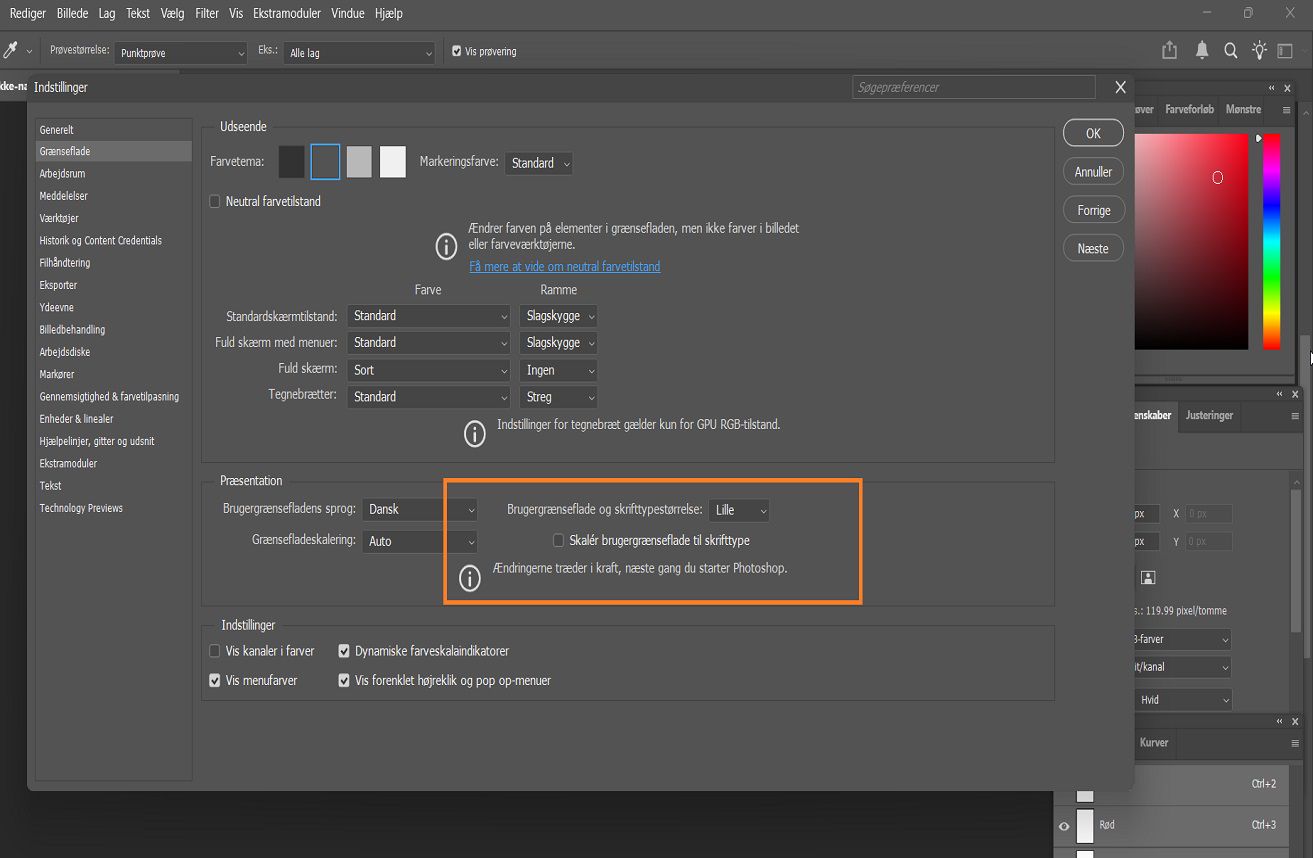This screenshot has height=858, width=1313.
Task: Open the Fuld skærm color dropdown showing Sort
Action: click(x=428, y=369)
